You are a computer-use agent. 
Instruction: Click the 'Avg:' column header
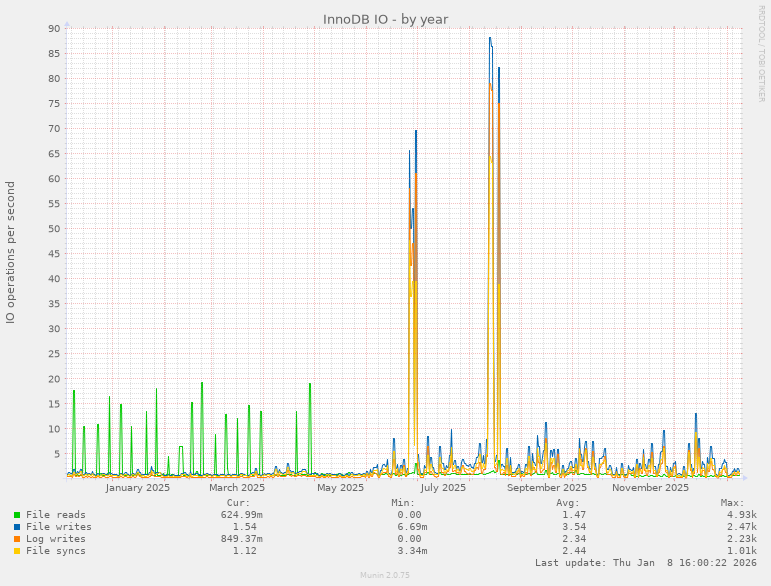coord(568,503)
